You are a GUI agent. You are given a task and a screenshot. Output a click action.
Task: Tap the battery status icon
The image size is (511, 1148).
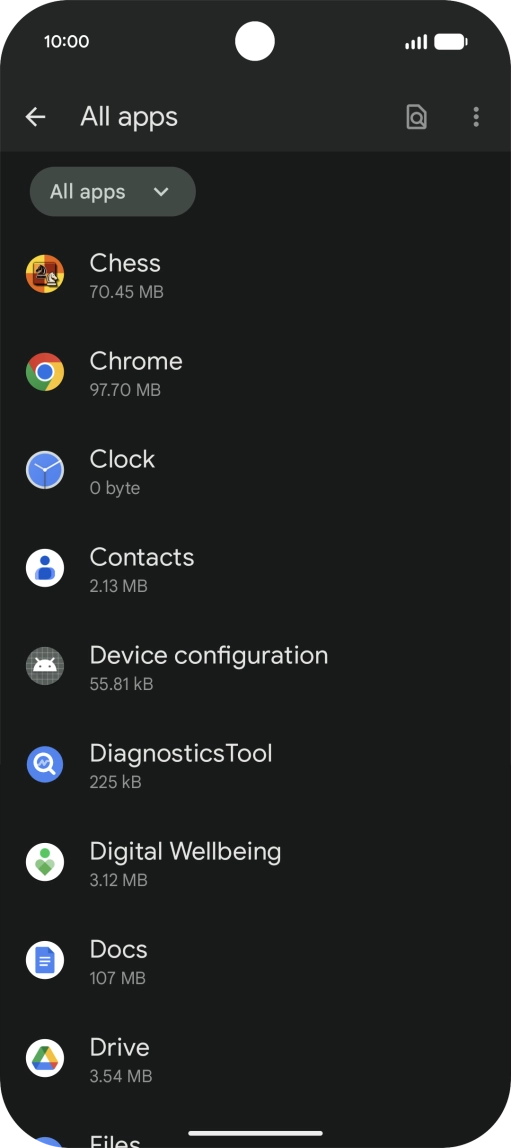pyautogui.click(x=451, y=42)
